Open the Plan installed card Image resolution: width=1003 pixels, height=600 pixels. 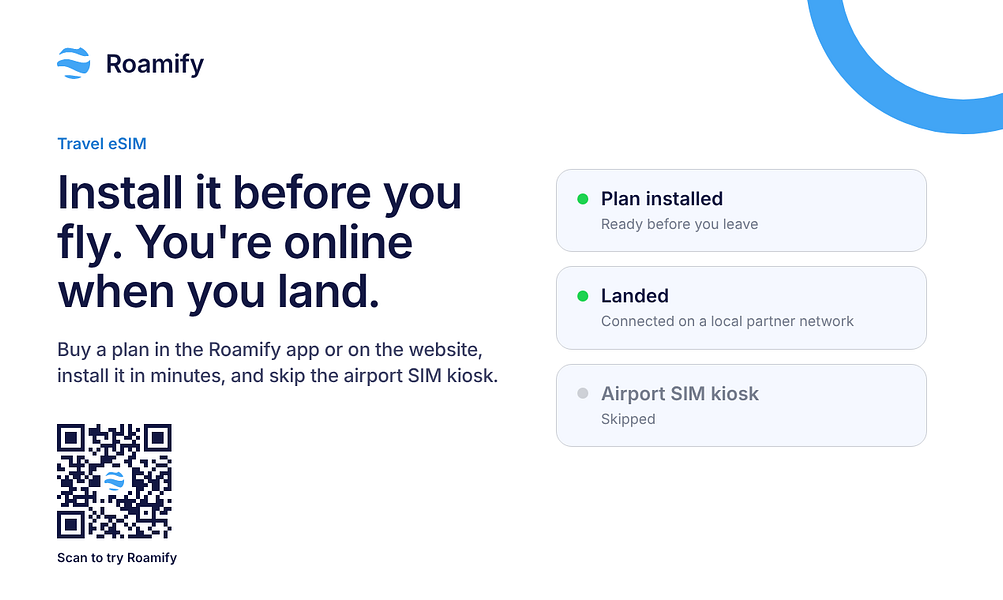[741, 210]
